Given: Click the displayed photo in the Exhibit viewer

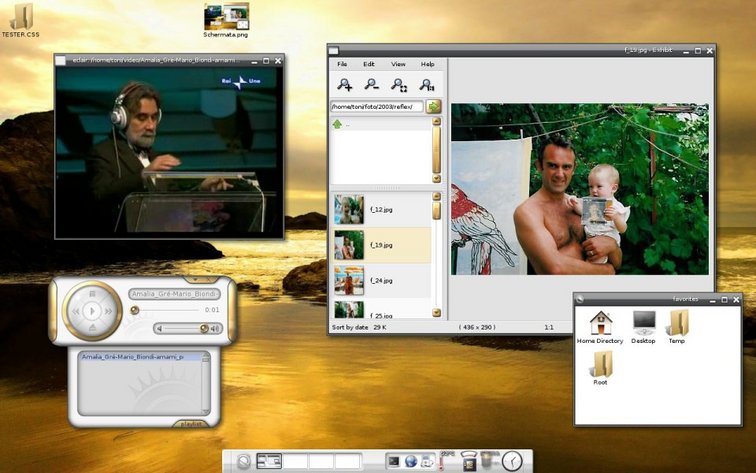Looking at the screenshot, I should click(x=580, y=189).
